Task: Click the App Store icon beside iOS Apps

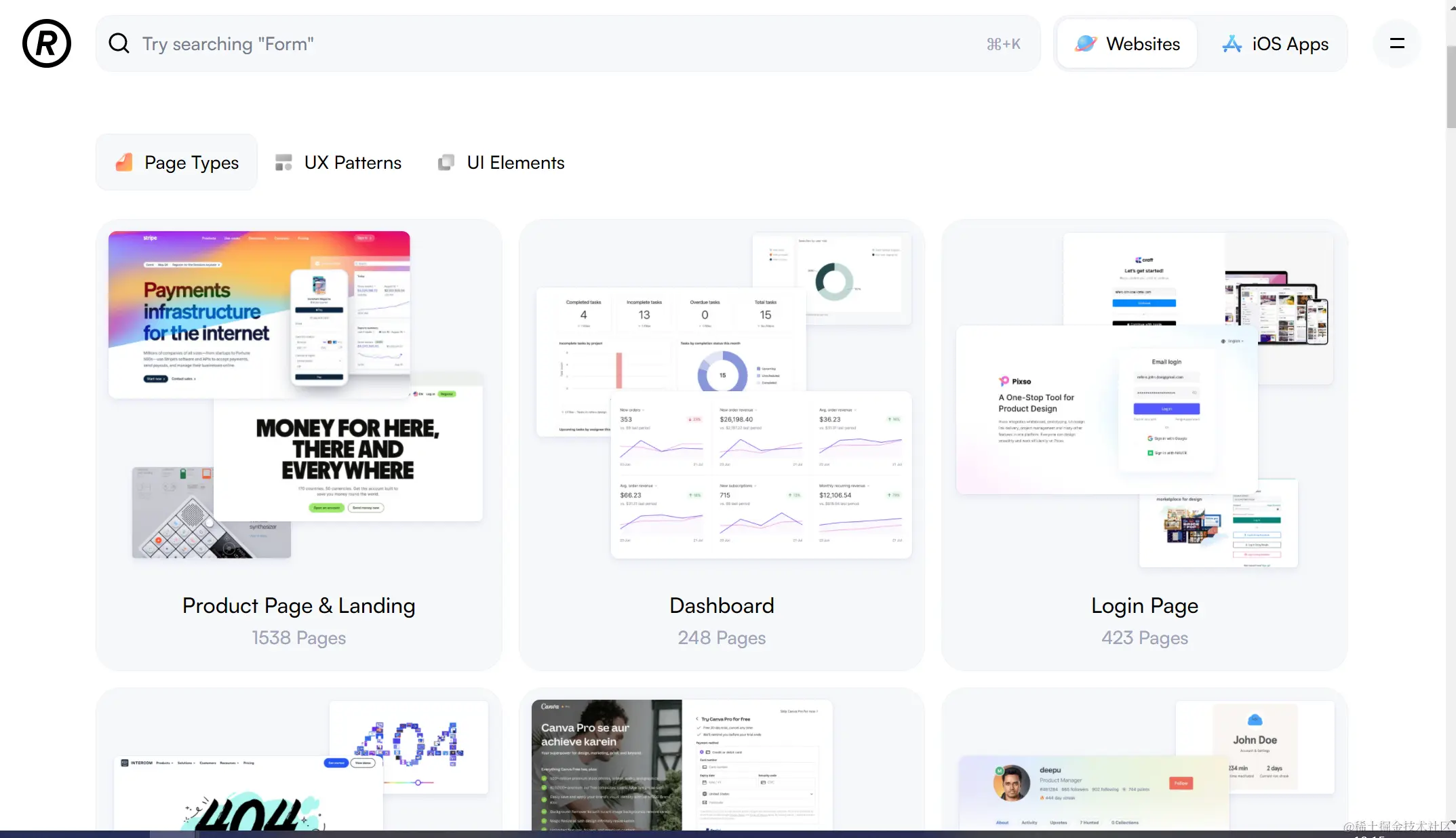Action: [1232, 44]
